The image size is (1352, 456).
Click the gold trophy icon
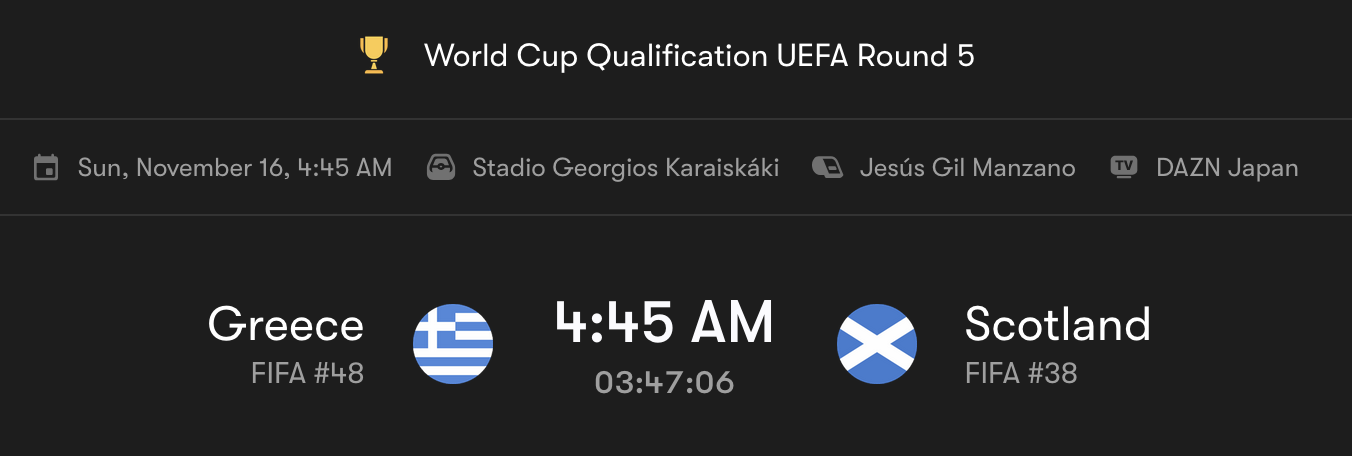(374, 55)
